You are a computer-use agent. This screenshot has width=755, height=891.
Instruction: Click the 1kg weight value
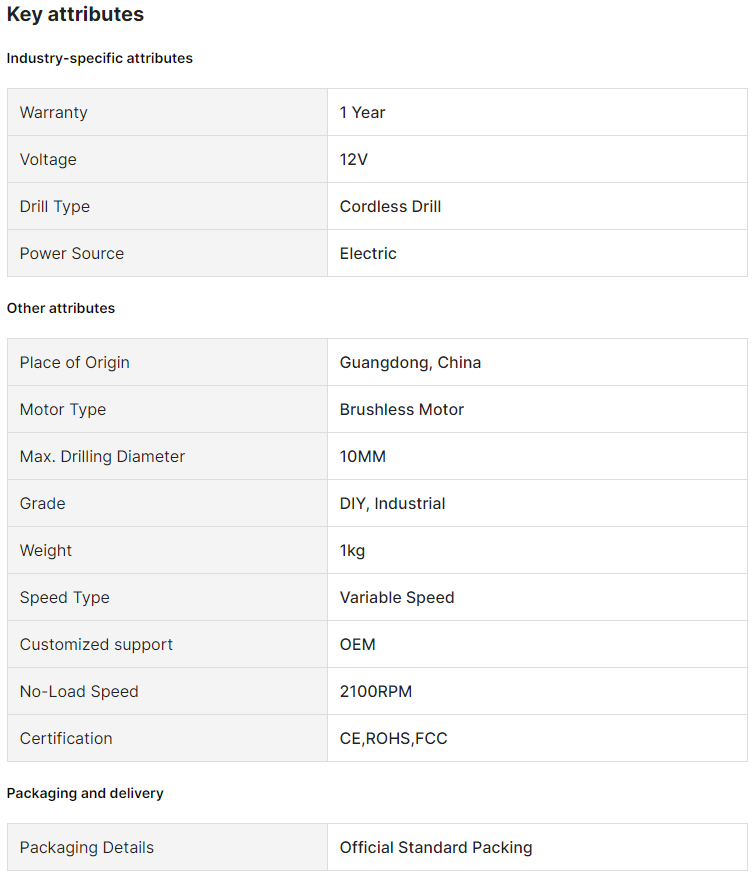click(353, 550)
